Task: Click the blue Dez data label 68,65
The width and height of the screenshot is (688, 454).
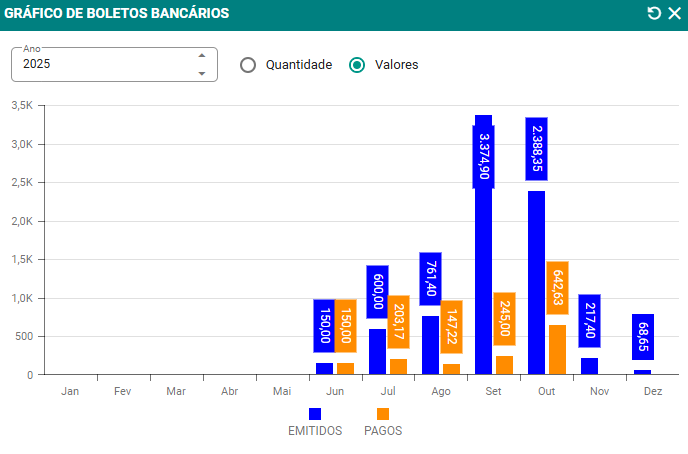Action: point(642,336)
